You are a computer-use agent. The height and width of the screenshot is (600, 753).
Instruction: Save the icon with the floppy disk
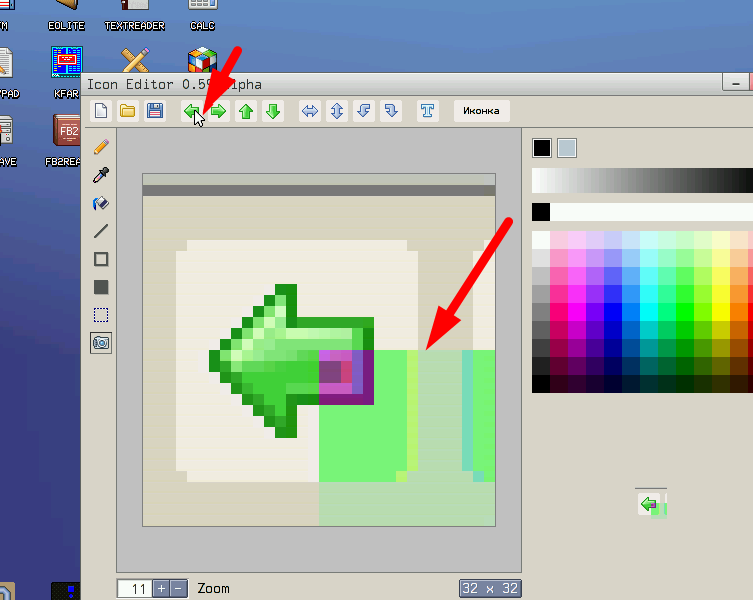tap(155, 111)
